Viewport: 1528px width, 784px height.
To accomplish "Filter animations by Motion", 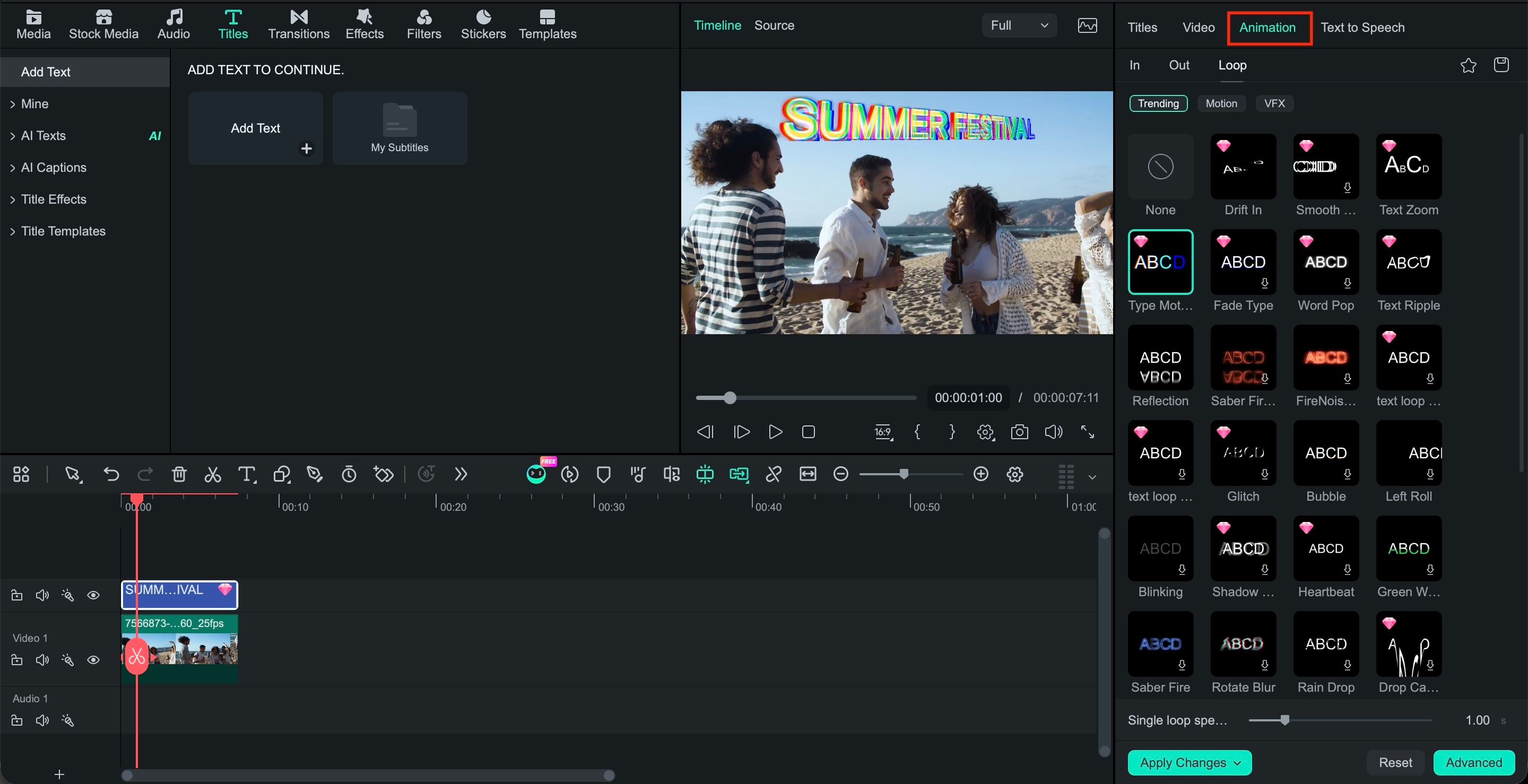I will click(x=1221, y=104).
